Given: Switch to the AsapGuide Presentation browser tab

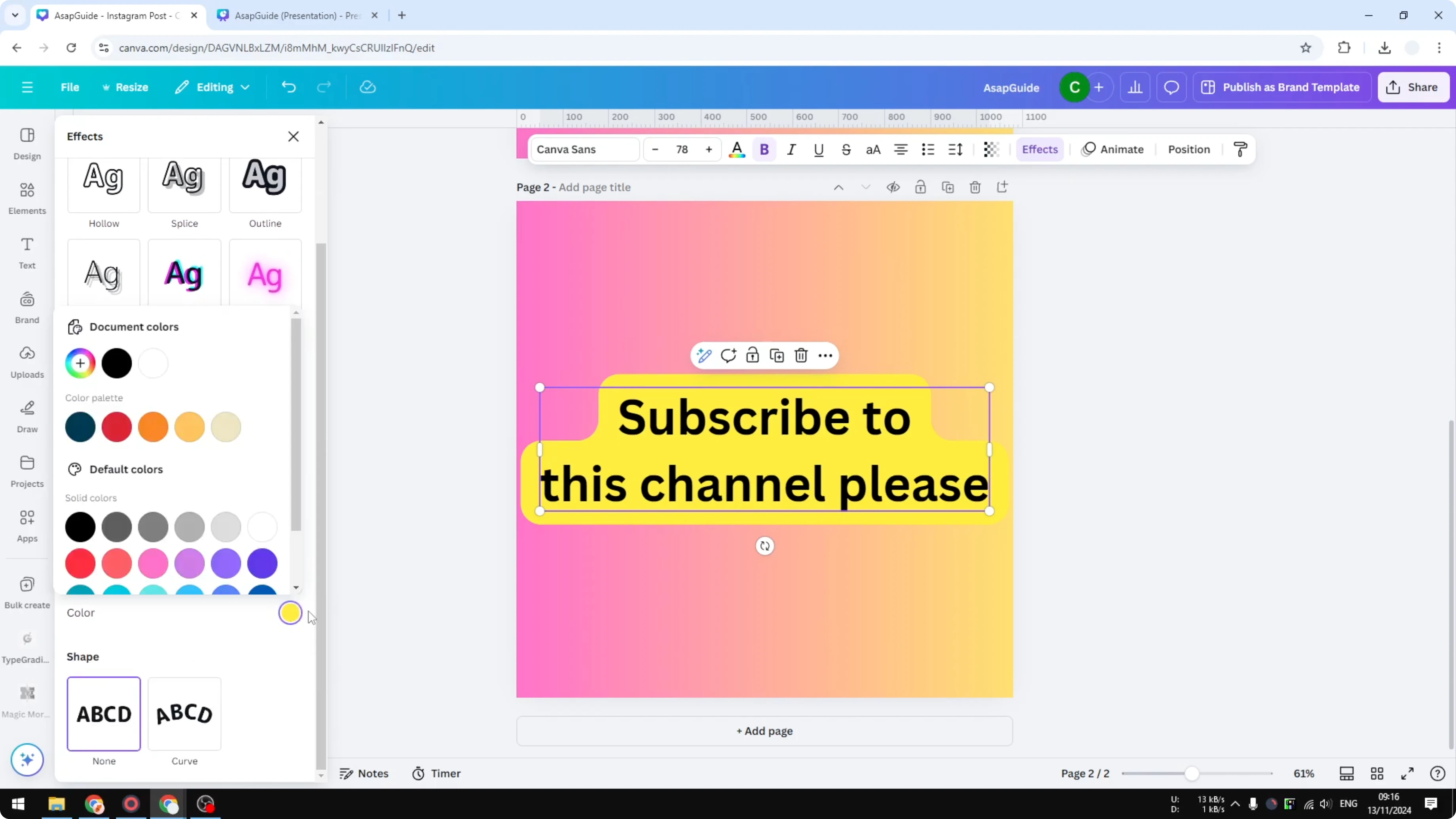Looking at the screenshot, I should [294, 15].
